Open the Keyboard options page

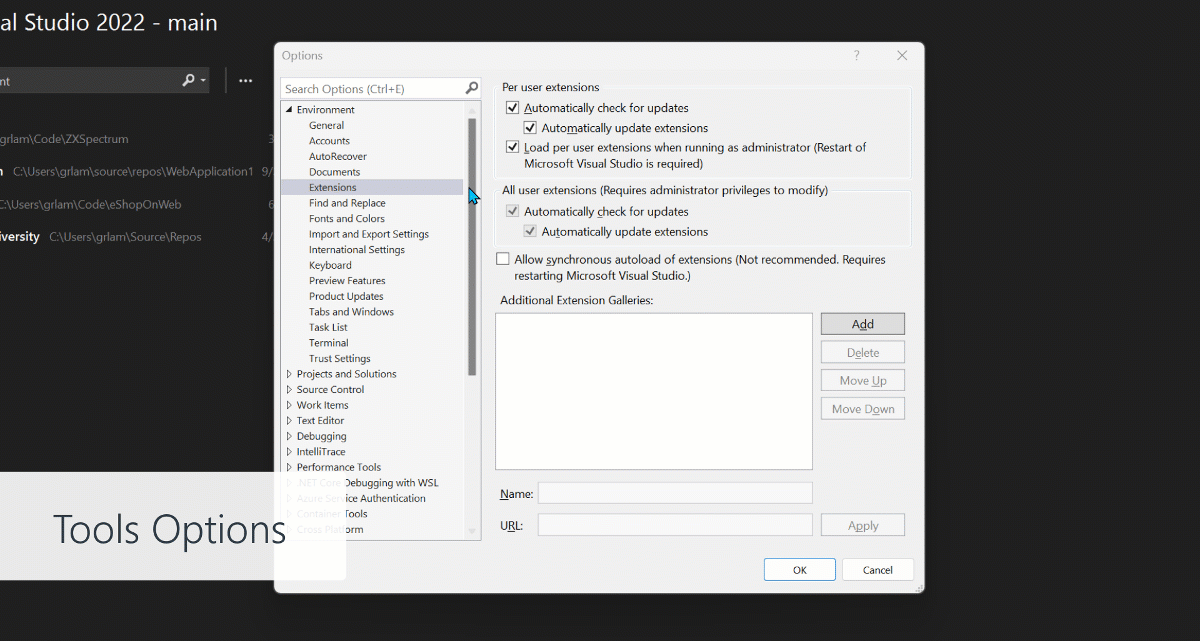(330, 265)
